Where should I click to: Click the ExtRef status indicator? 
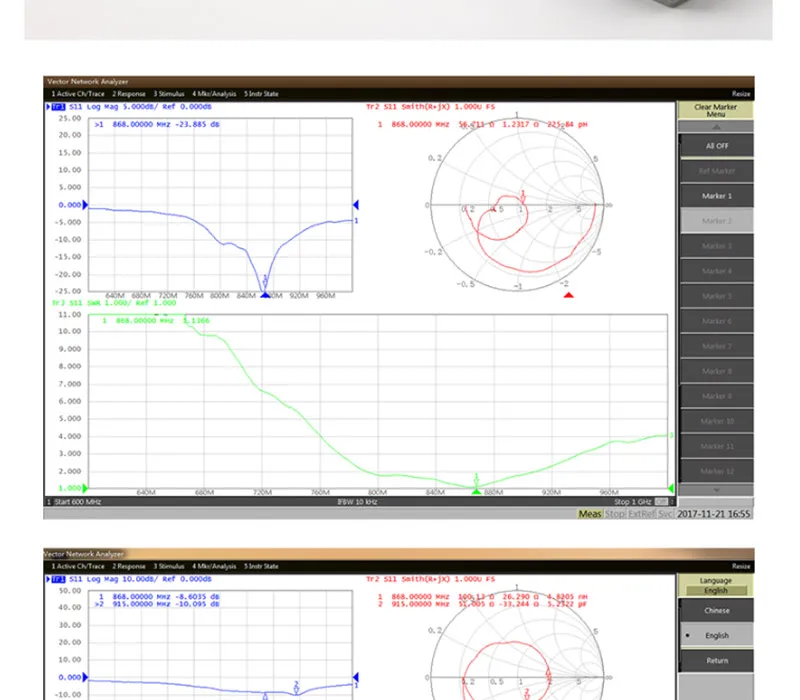pos(642,514)
